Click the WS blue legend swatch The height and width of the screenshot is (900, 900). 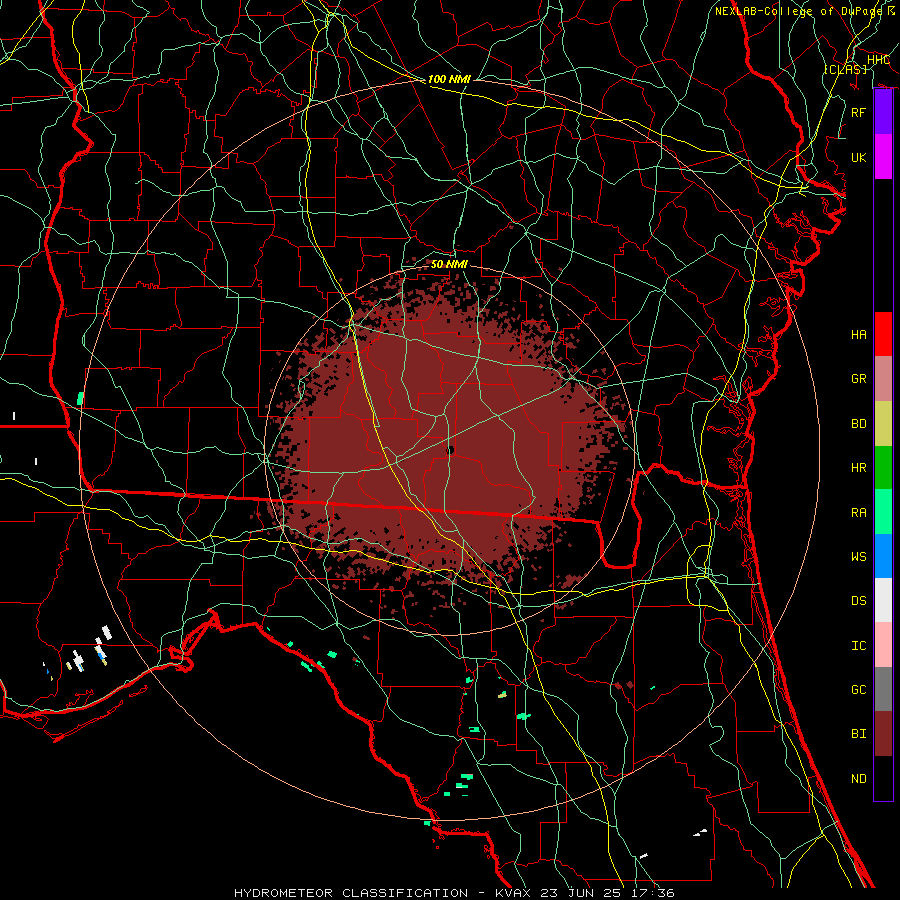[x=883, y=556]
